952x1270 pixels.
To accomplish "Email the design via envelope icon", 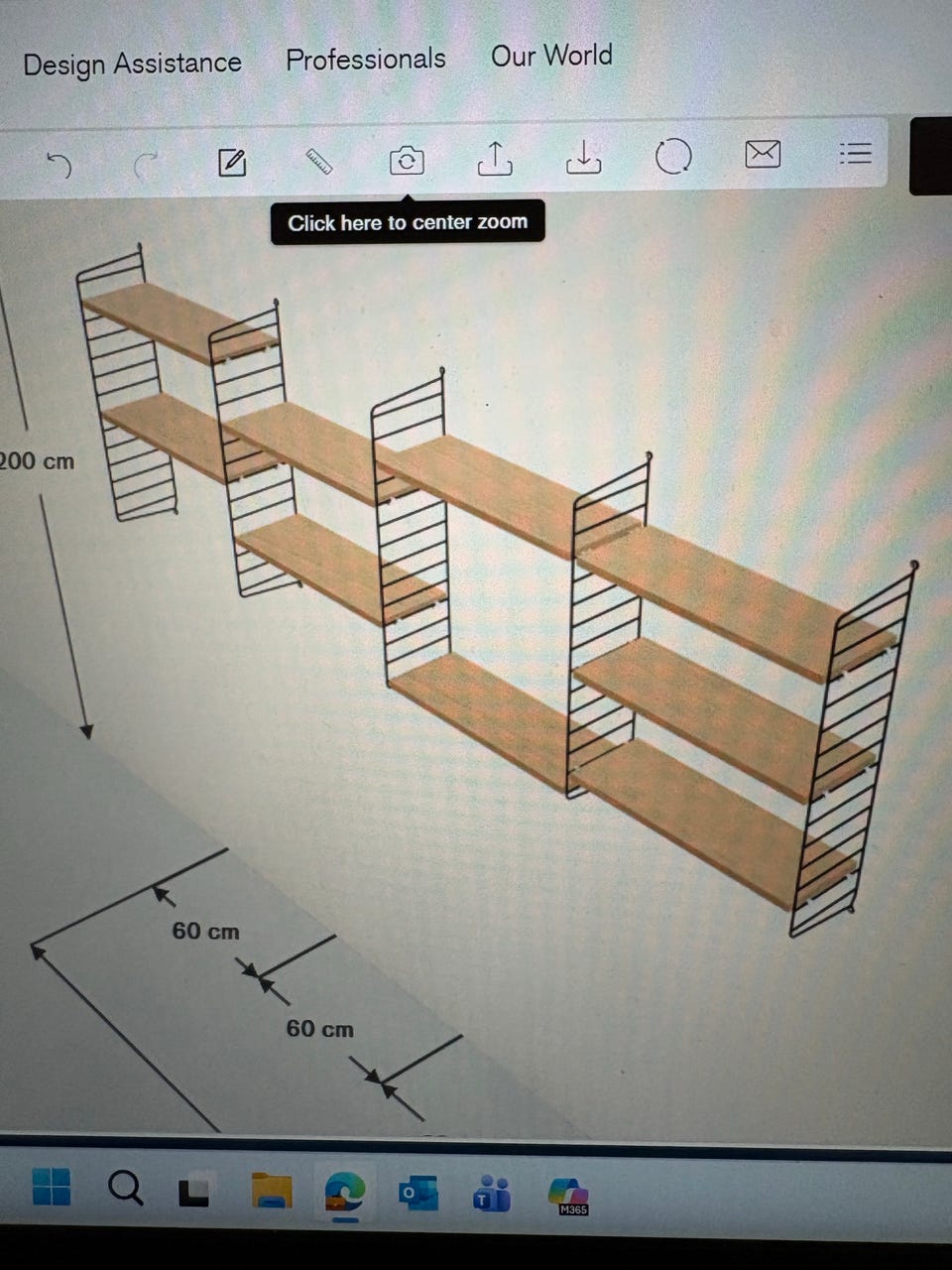I will pos(763,154).
